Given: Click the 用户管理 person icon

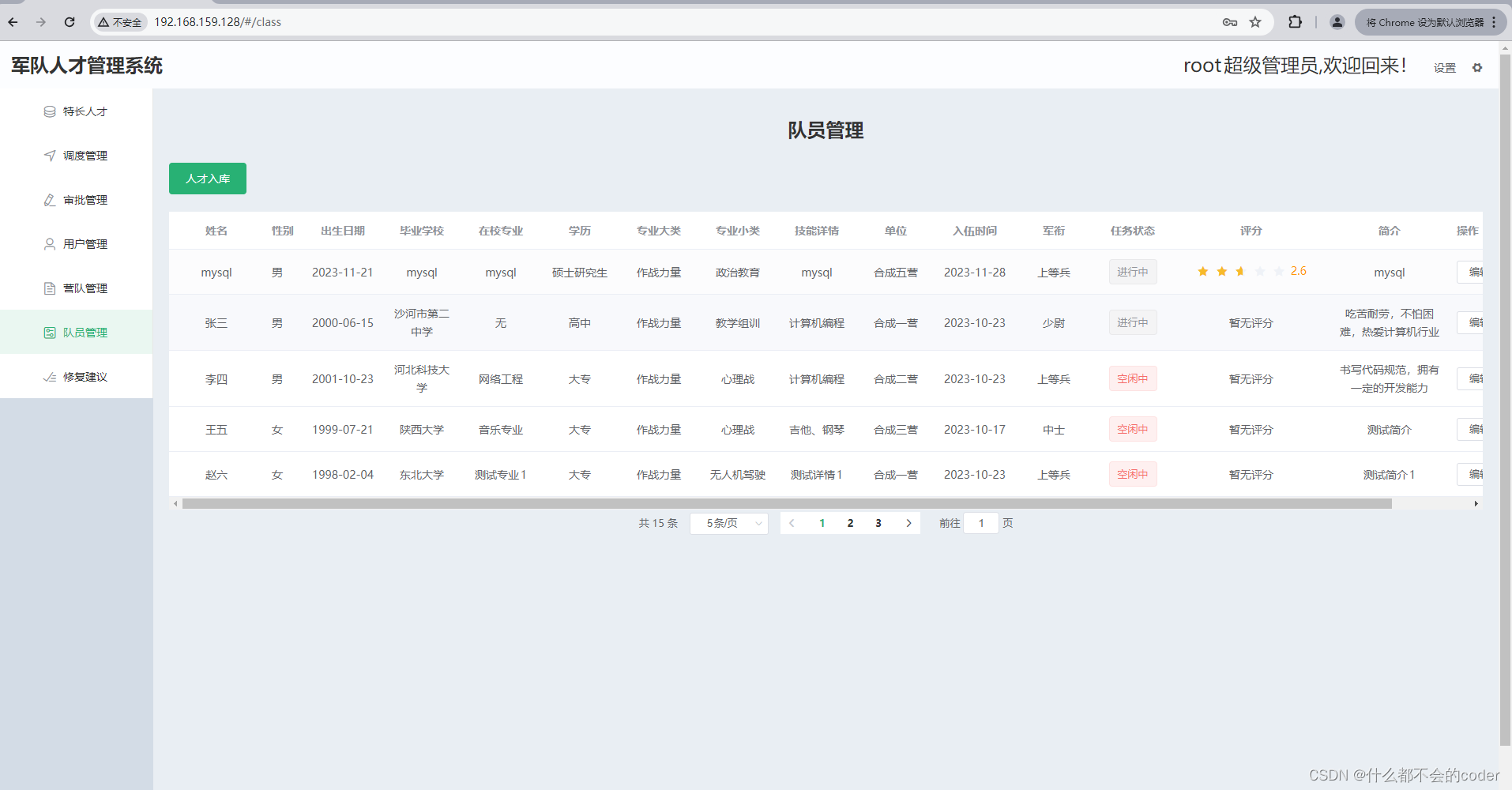Looking at the screenshot, I should (x=50, y=244).
